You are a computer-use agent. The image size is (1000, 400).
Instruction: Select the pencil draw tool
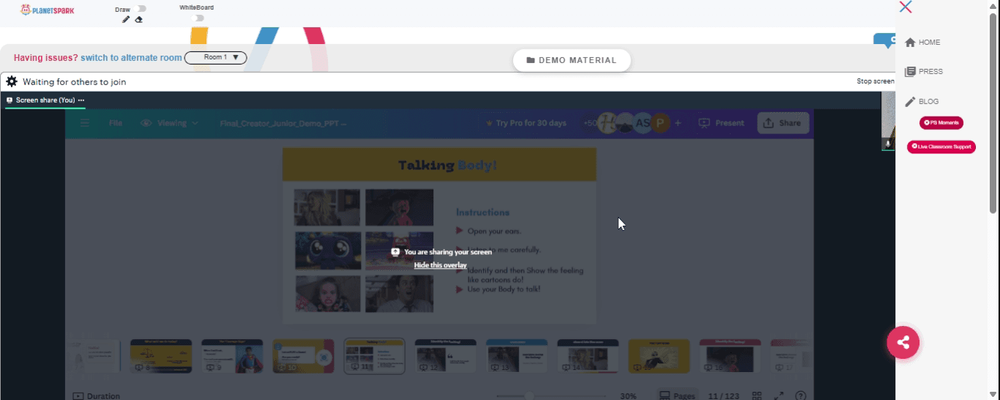point(126,20)
